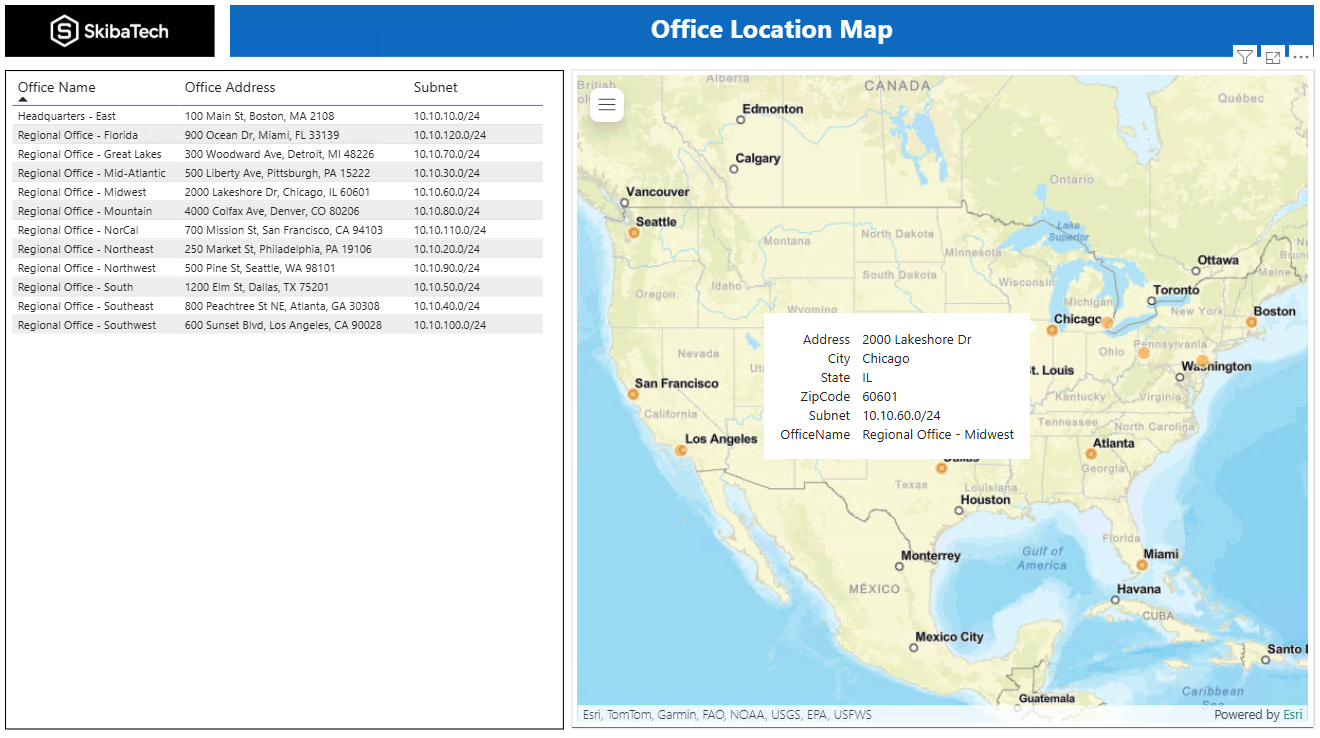Open the filter icon on the map visual

click(x=1244, y=57)
